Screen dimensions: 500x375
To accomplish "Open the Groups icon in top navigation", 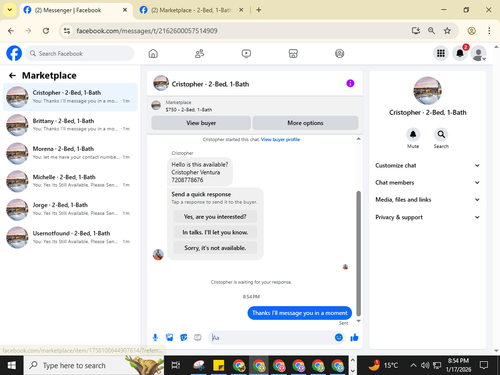I will (x=339, y=53).
